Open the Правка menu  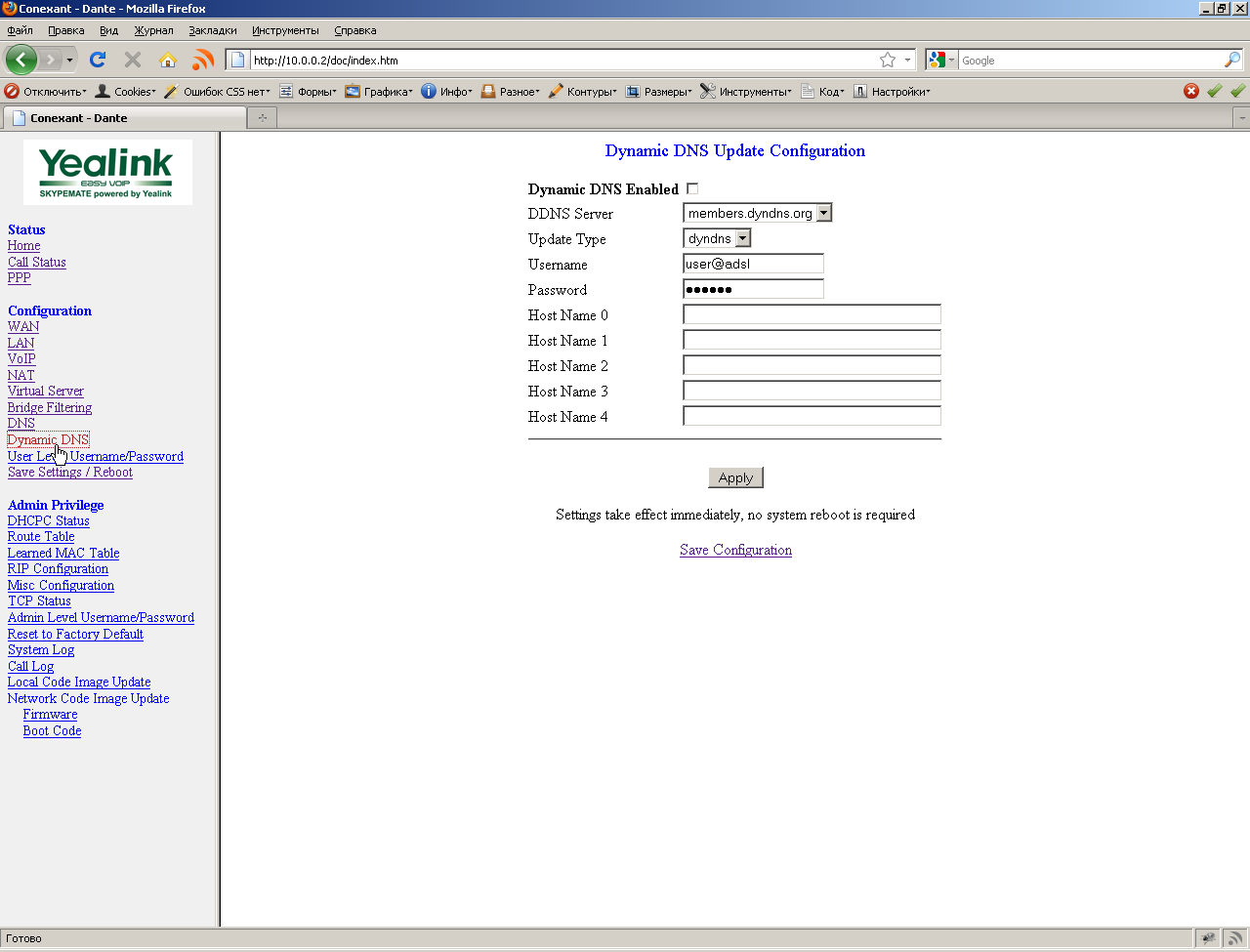click(x=66, y=30)
